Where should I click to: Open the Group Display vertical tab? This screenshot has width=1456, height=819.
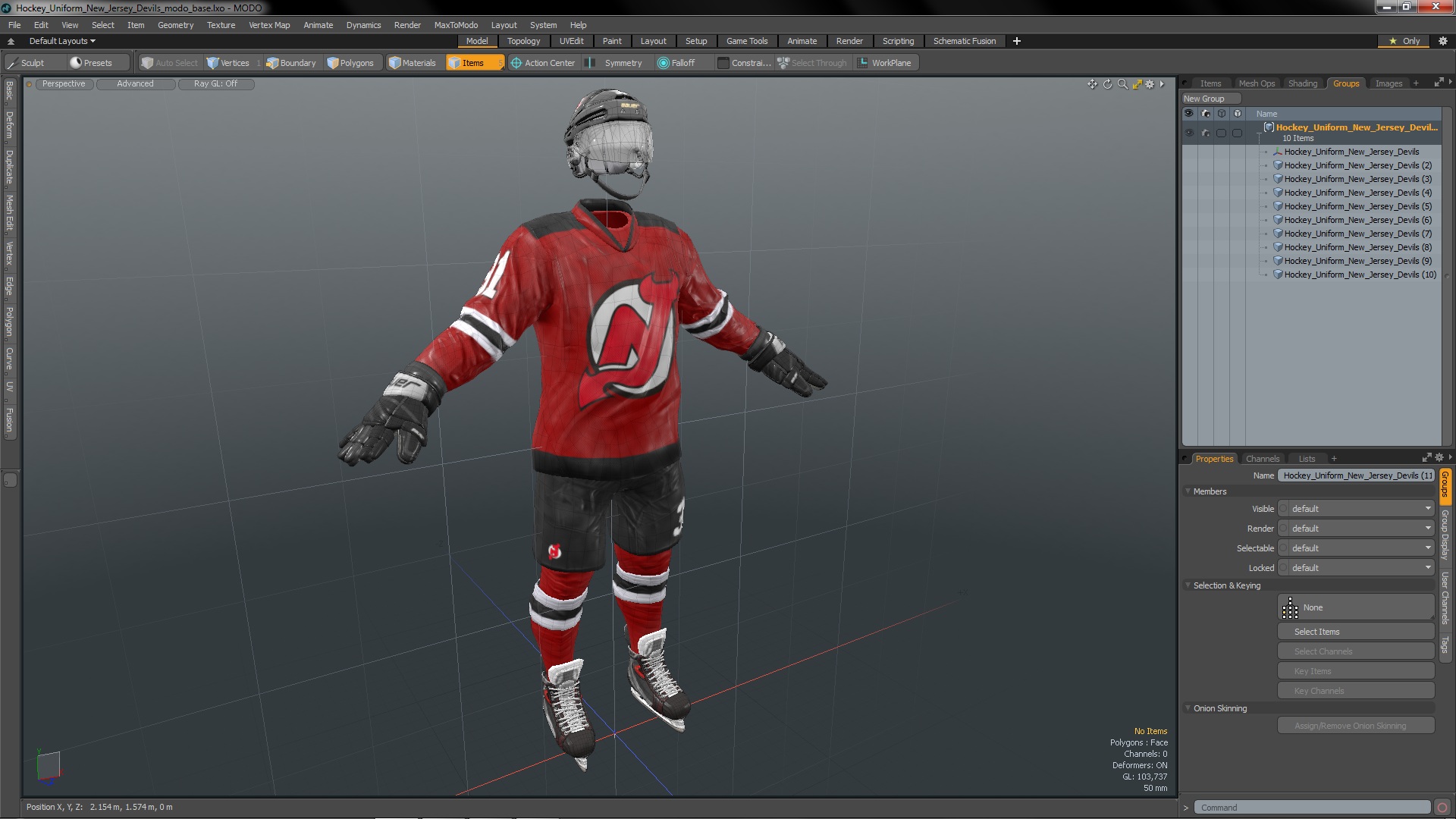point(1445,535)
